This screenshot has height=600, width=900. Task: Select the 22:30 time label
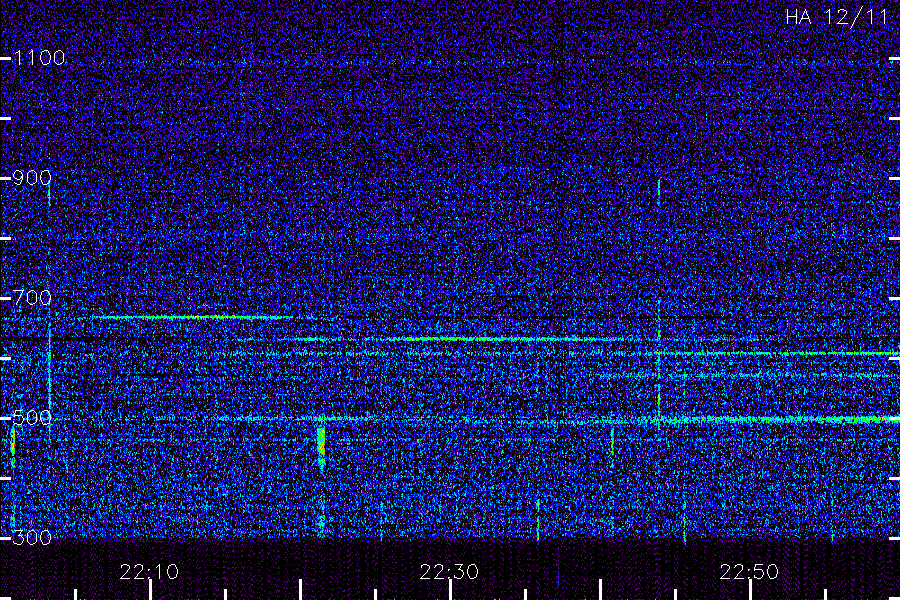coord(449,572)
